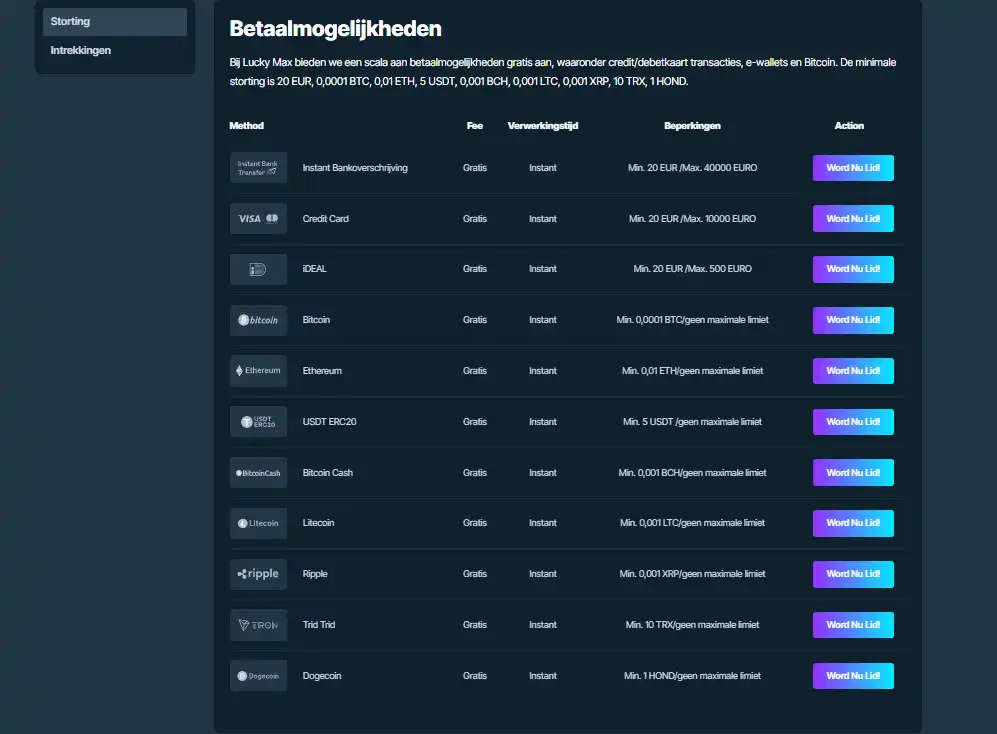Screen dimensions: 997x734
Task: Click Word Nu Lid! in Trid Trid row
Action: tap(853, 625)
